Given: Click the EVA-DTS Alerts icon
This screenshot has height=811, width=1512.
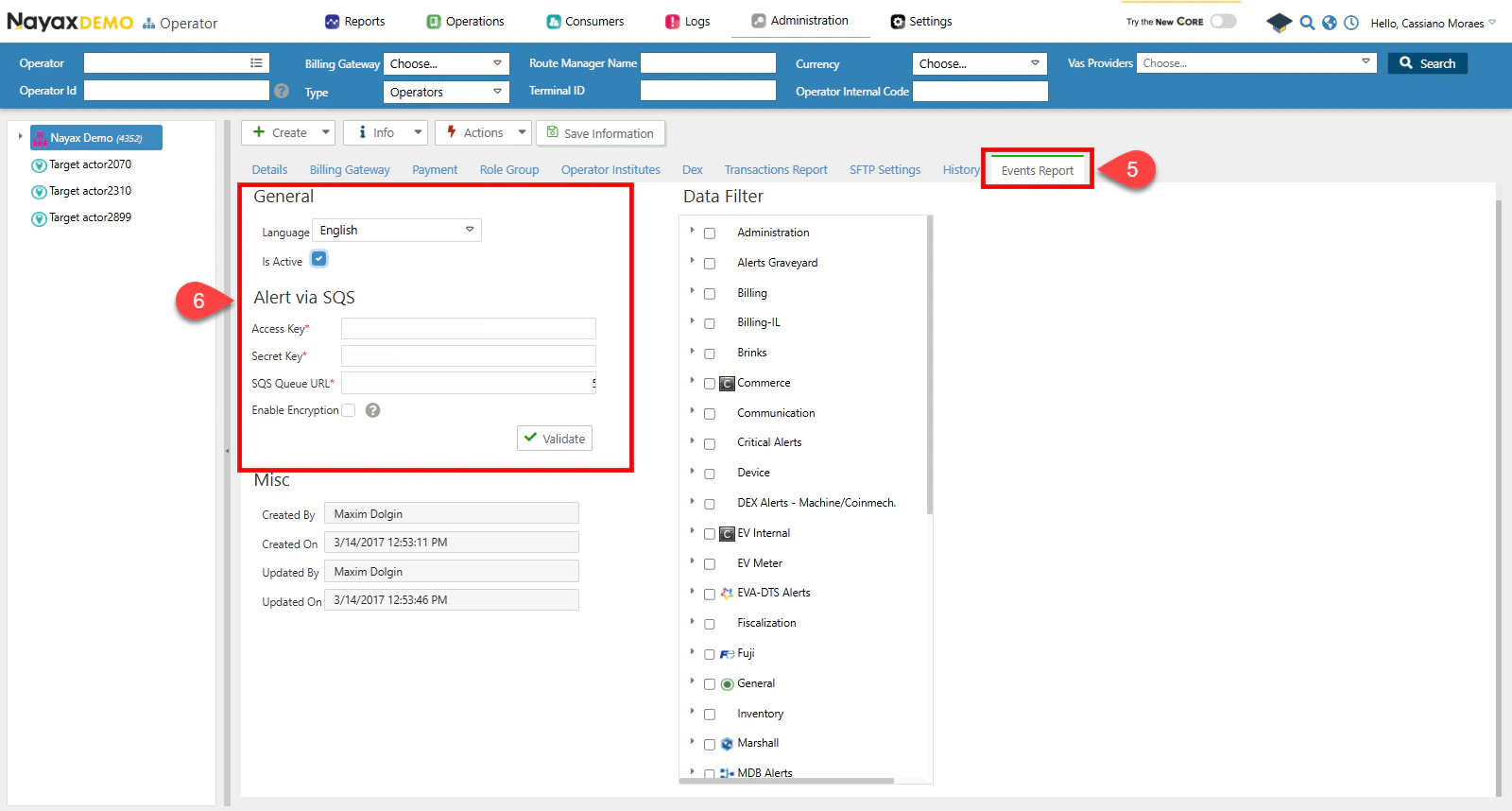Looking at the screenshot, I should coord(727,594).
